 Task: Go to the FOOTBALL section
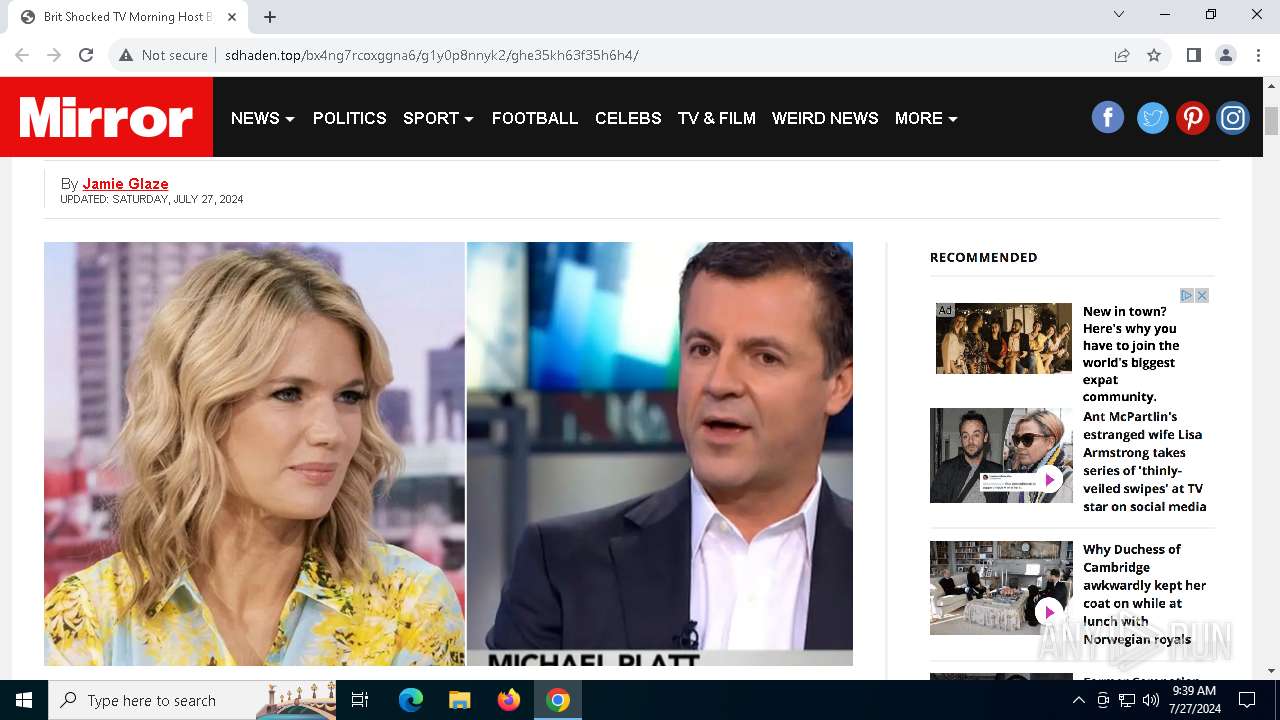tap(535, 118)
